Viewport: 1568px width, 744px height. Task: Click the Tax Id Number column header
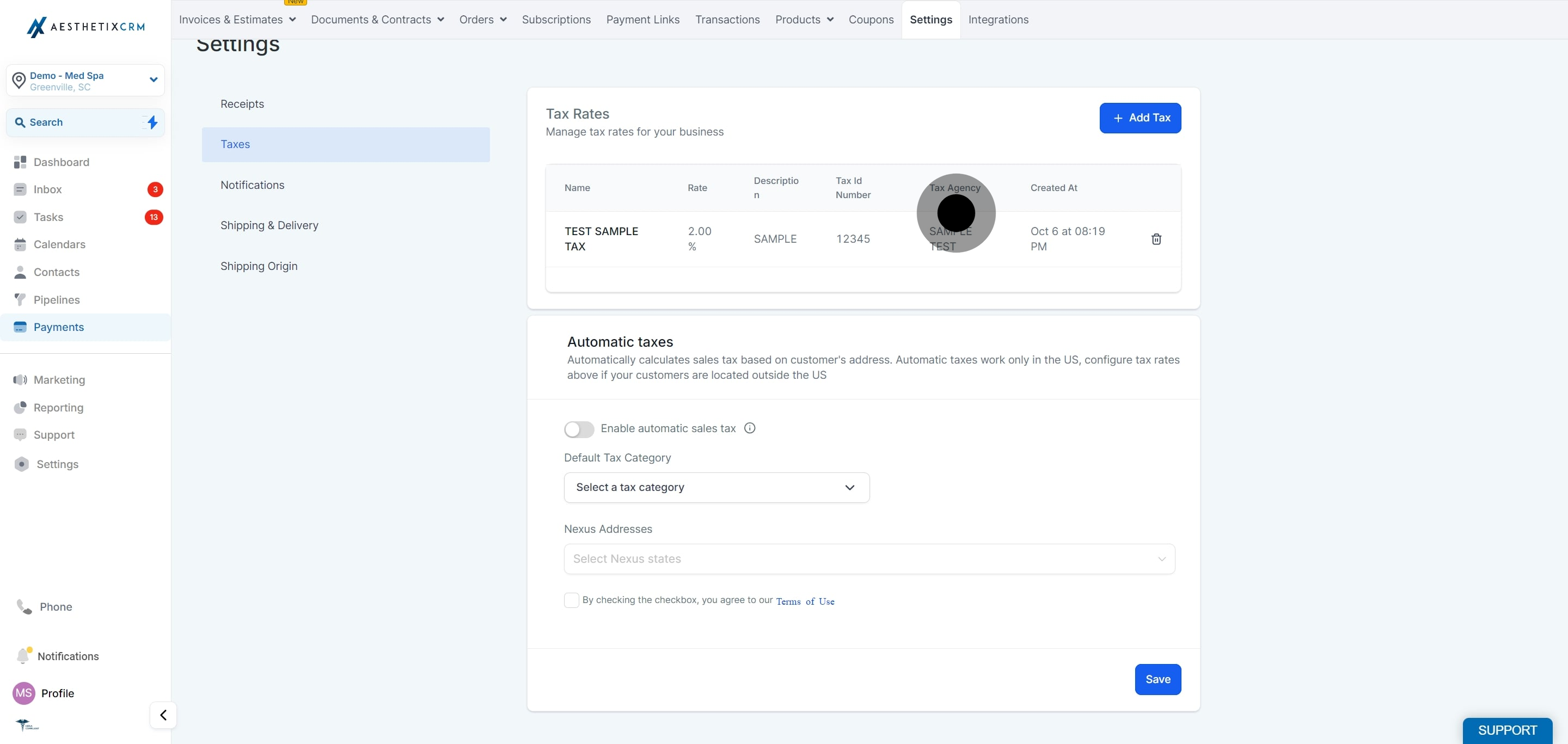point(853,188)
